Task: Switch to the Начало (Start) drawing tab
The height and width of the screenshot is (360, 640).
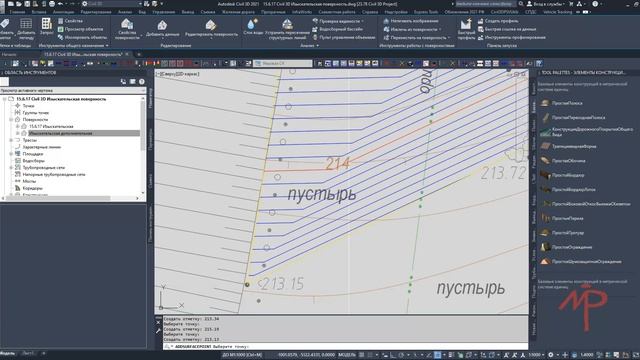Action: pos(9,54)
